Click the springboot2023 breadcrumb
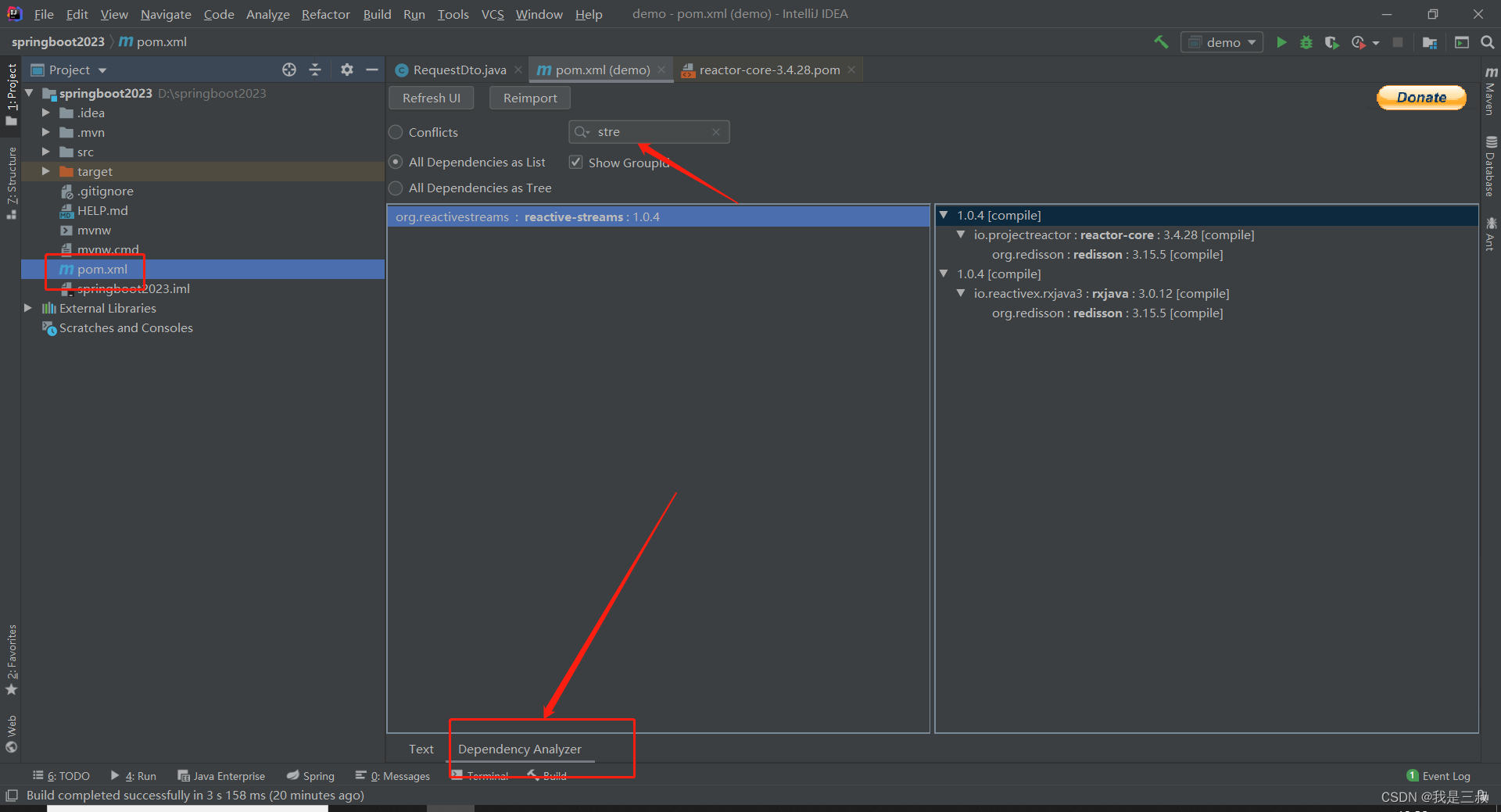The width and height of the screenshot is (1501, 812). point(58,41)
